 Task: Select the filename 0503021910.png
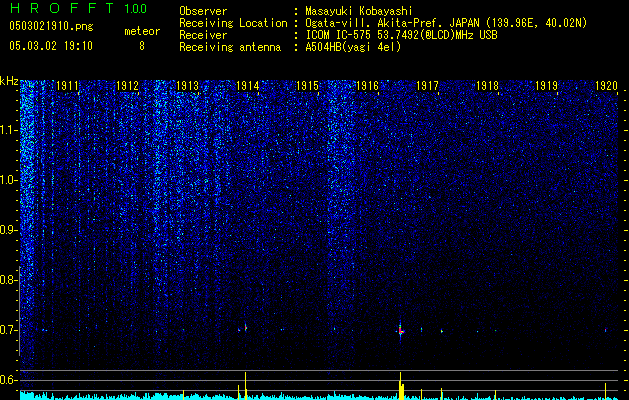51,26
